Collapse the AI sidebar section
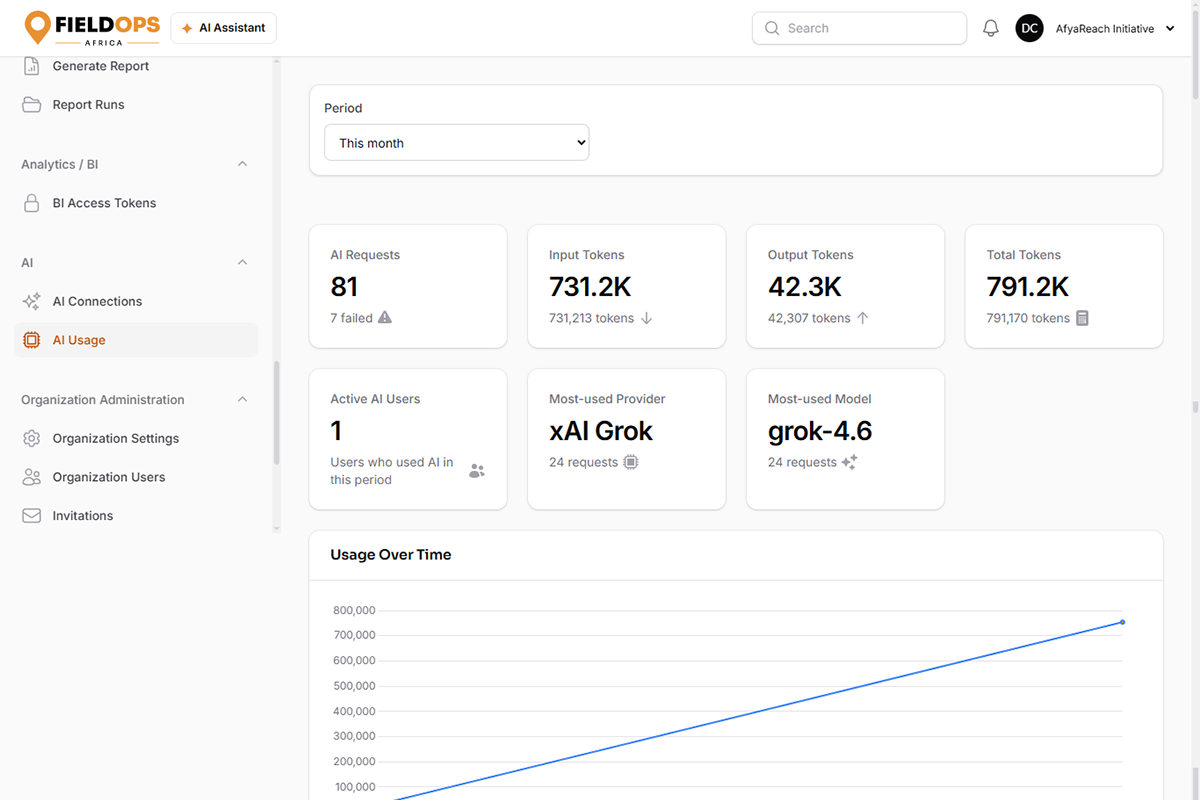This screenshot has height=800, width=1200. coord(242,263)
